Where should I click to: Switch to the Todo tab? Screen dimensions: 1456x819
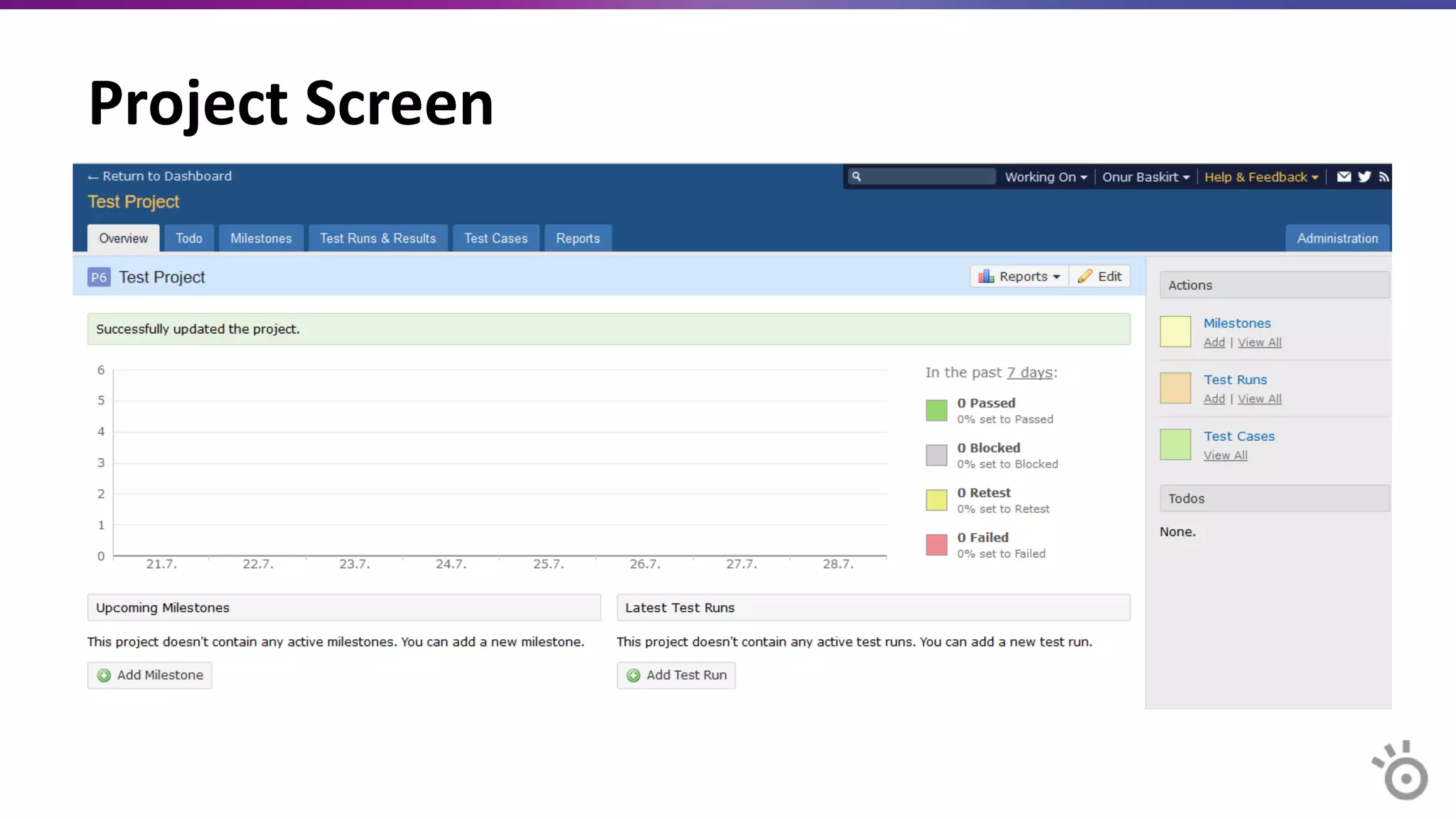(189, 238)
